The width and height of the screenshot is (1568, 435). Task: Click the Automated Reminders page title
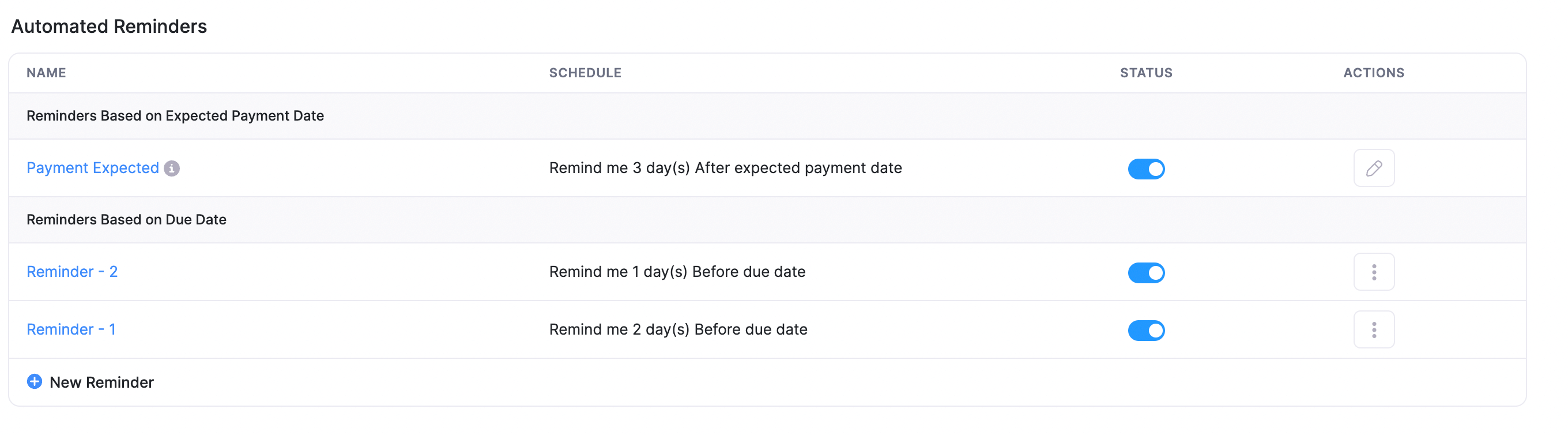click(x=109, y=26)
